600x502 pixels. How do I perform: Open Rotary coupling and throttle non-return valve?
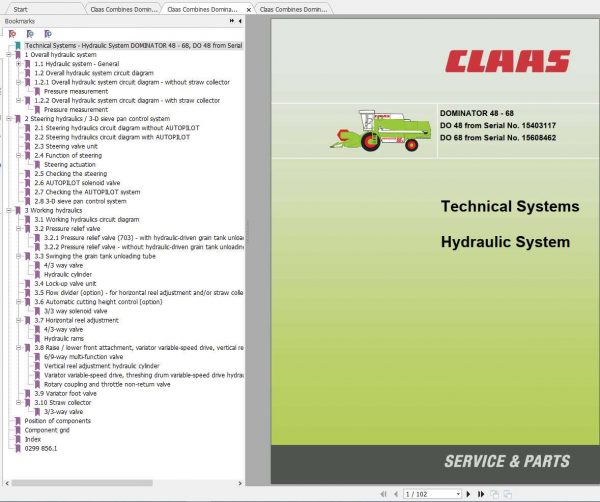[107, 385]
